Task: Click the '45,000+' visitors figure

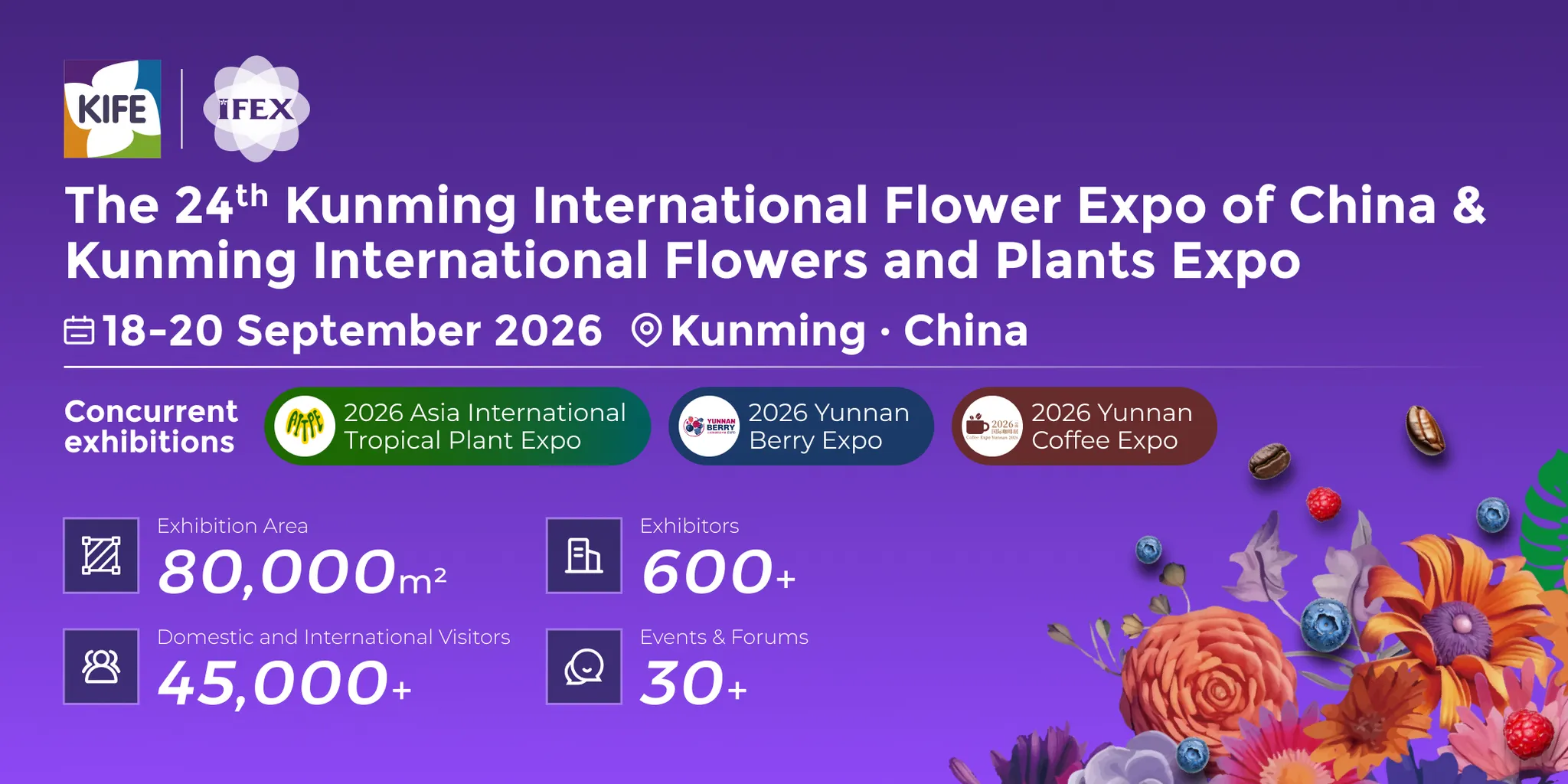Action: click(x=285, y=684)
